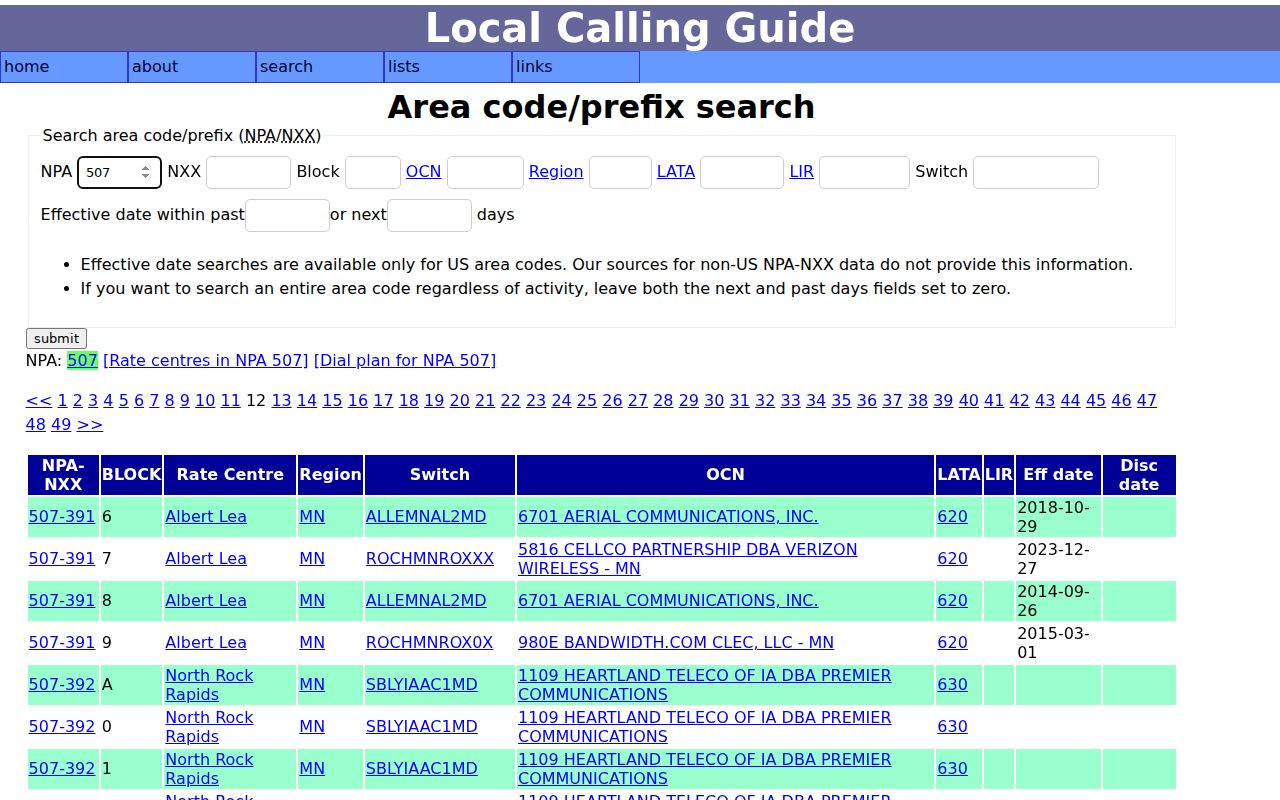The height and width of the screenshot is (800, 1280).
Task: Click the Local Calling Guide title
Action: pyautogui.click(x=640, y=28)
